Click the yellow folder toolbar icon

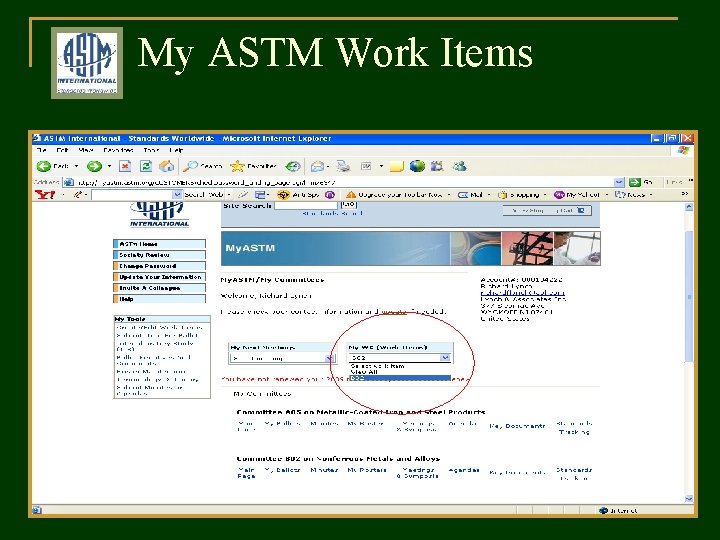click(397, 166)
